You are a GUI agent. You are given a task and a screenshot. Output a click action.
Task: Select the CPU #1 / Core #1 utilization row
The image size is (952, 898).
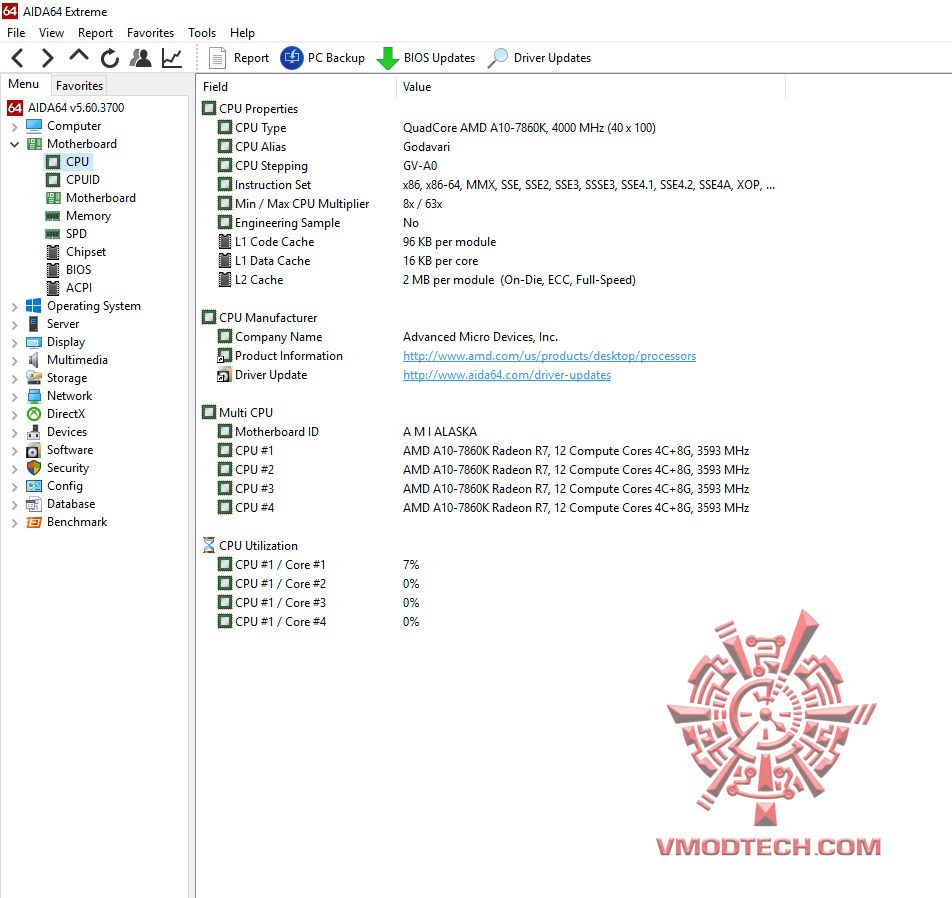click(318, 565)
